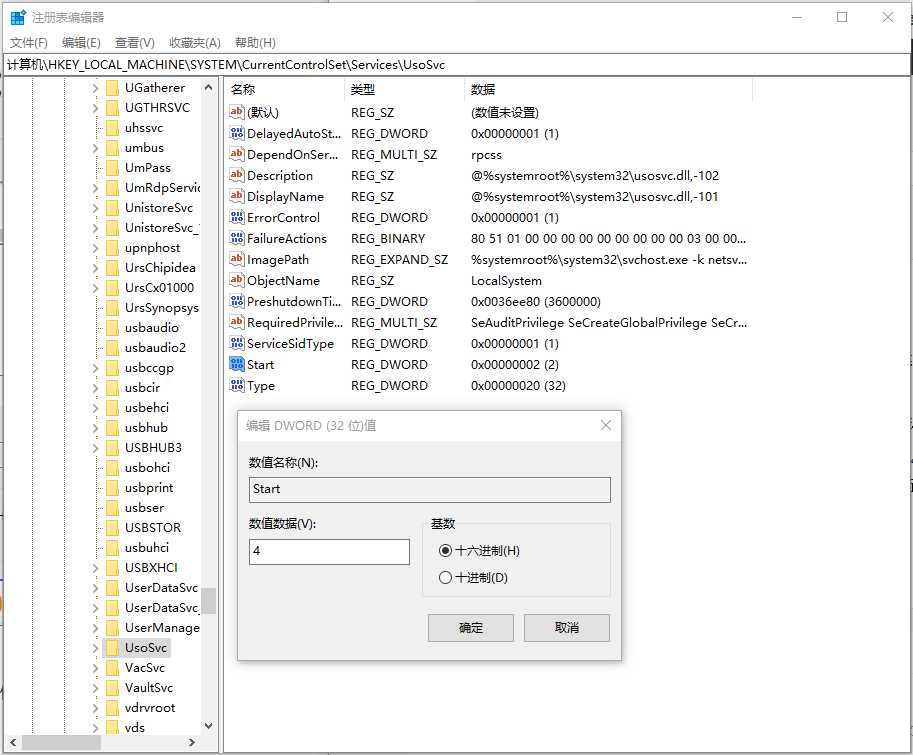Screen dimensions: 913x755
Task: Click the PreshutdownTimeout DWORD icon
Action: [x=236, y=301]
